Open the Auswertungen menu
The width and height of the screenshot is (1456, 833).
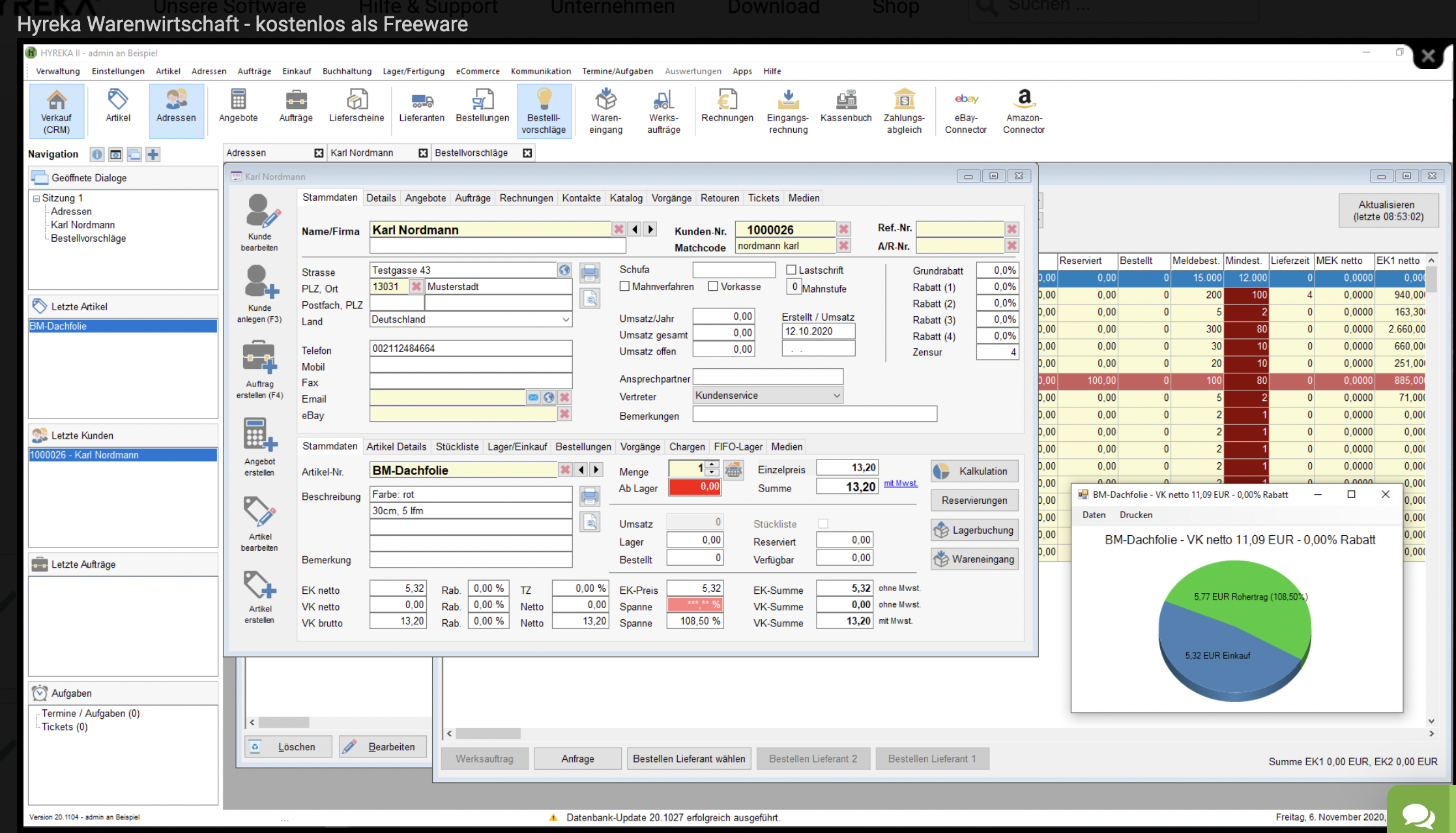coord(693,71)
